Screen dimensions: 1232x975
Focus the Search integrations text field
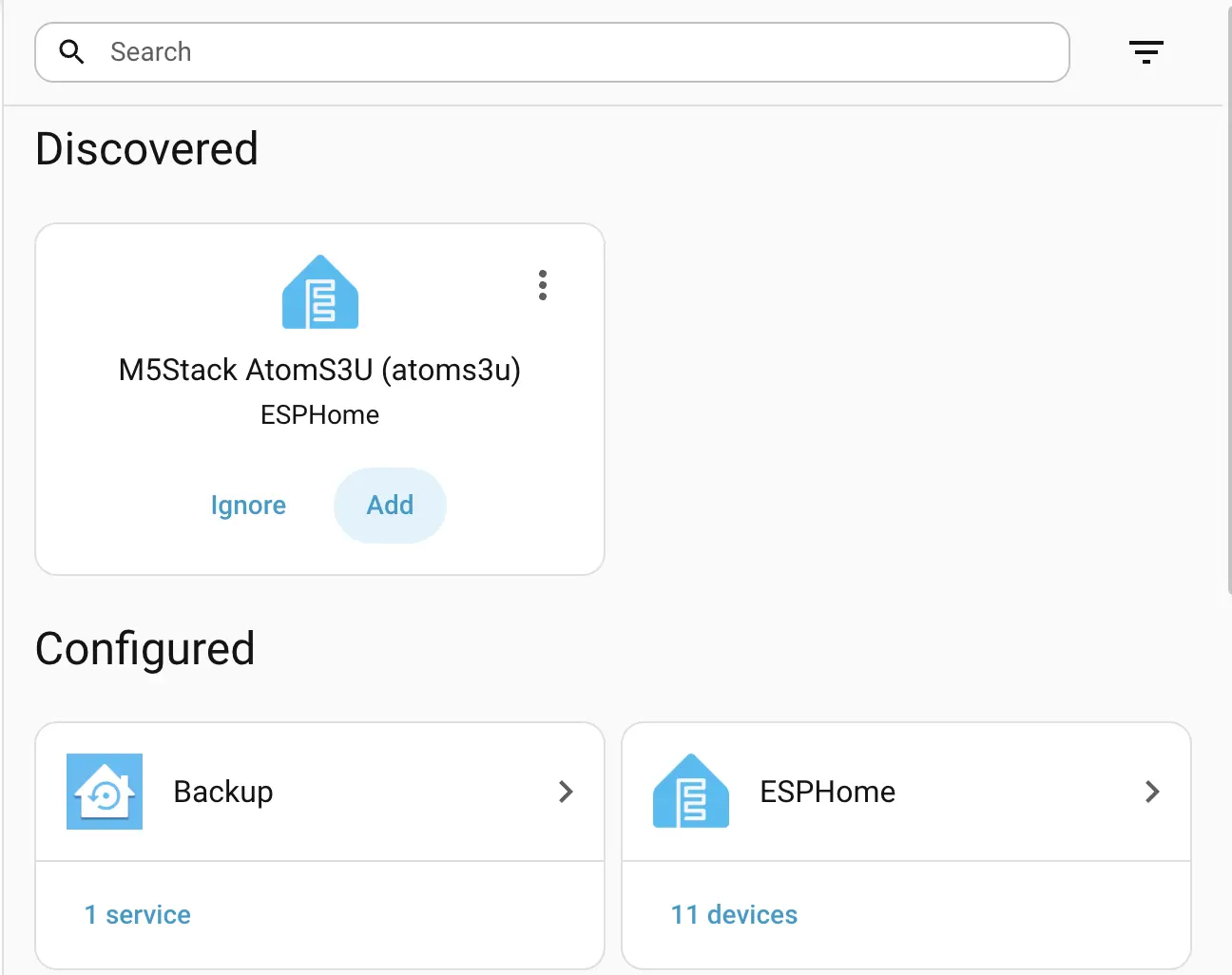point(570,52)
